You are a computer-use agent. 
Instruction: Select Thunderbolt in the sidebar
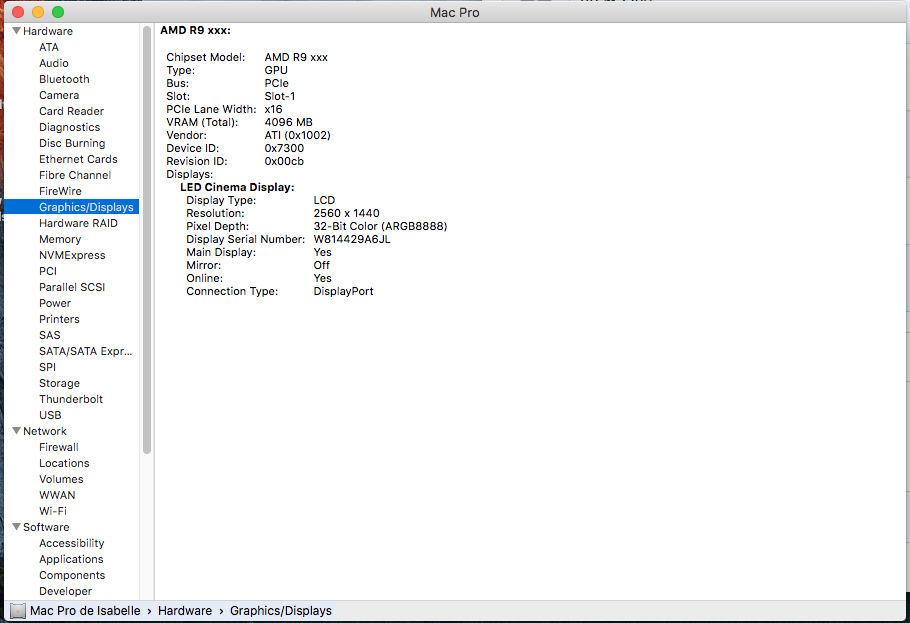(x=71, y=399)
